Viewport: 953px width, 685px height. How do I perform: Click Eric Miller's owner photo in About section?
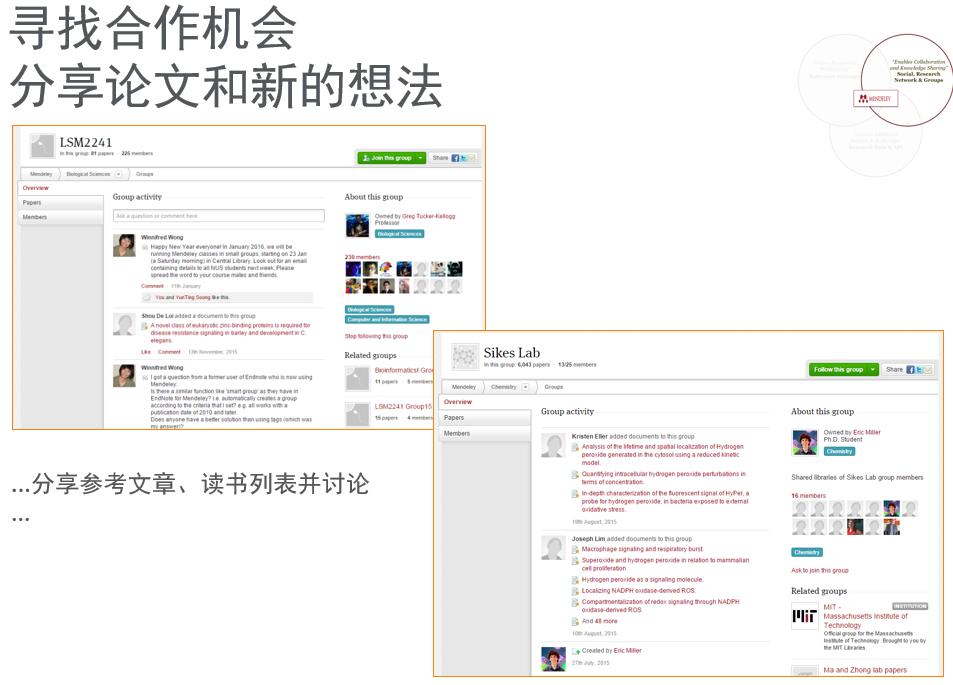point(805,442)
